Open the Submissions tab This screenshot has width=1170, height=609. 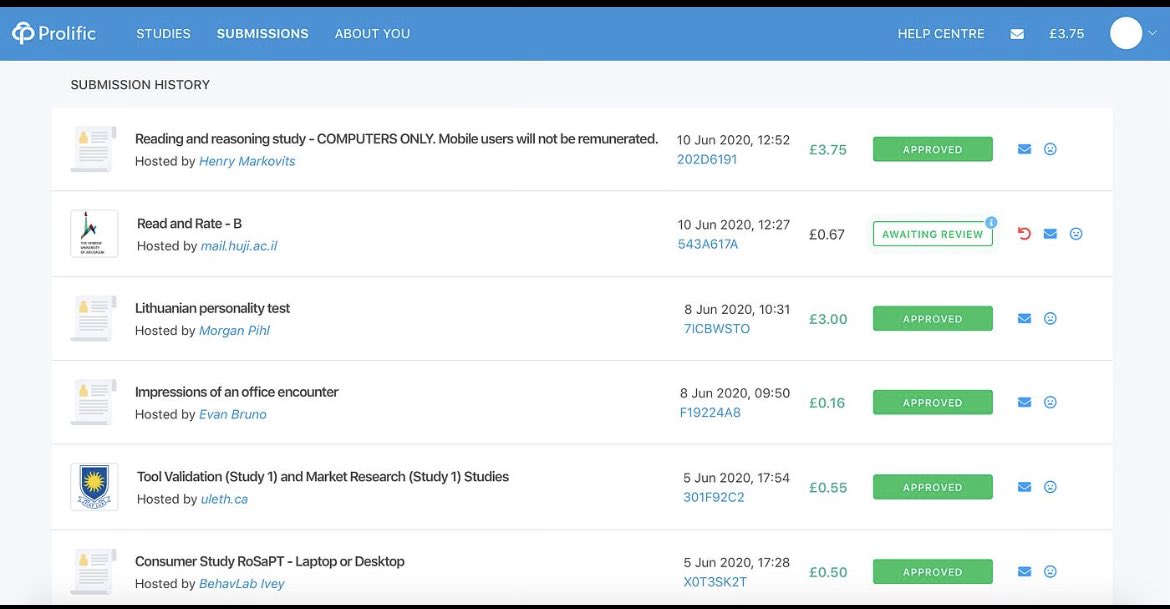coord(263,34)
